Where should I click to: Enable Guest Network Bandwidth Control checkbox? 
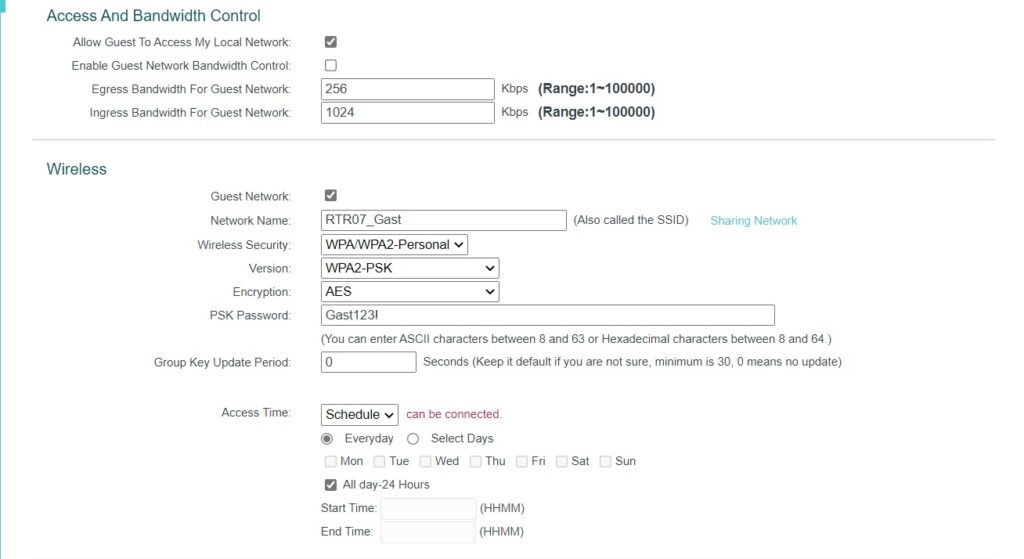(331, 66)
